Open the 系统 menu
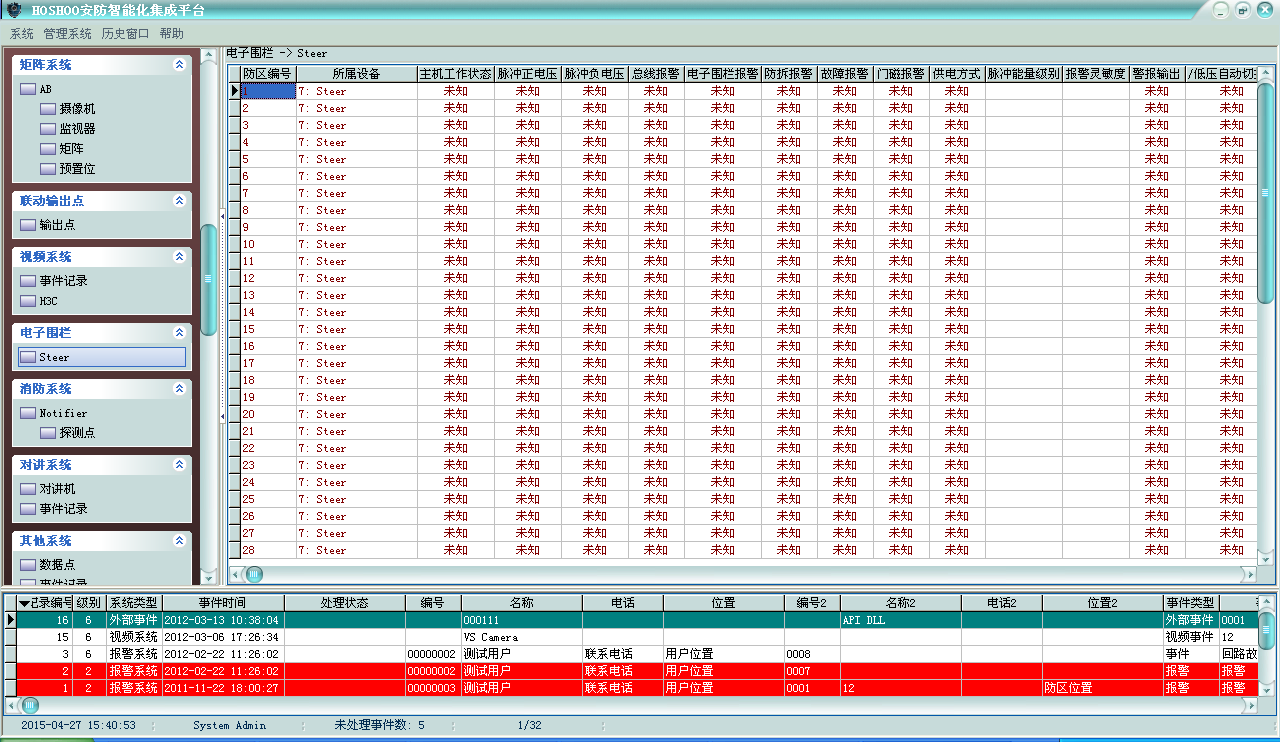The image size is (1280, 742). (21, 33)
